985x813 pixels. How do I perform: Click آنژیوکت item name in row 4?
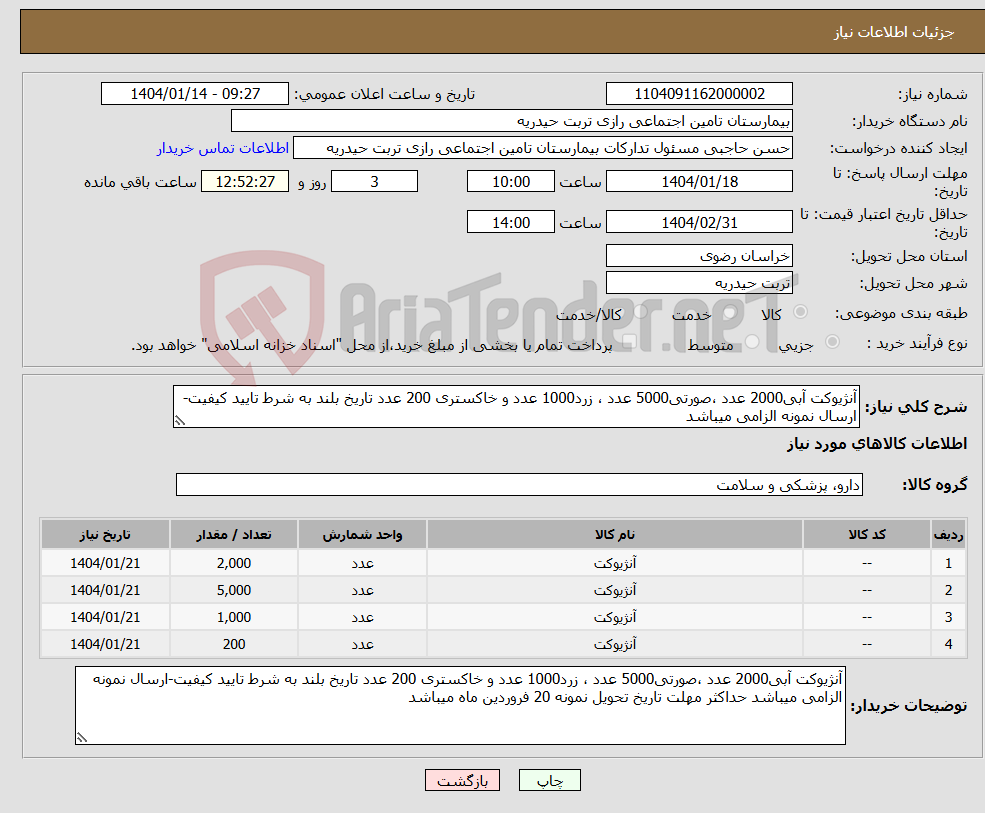615,644
